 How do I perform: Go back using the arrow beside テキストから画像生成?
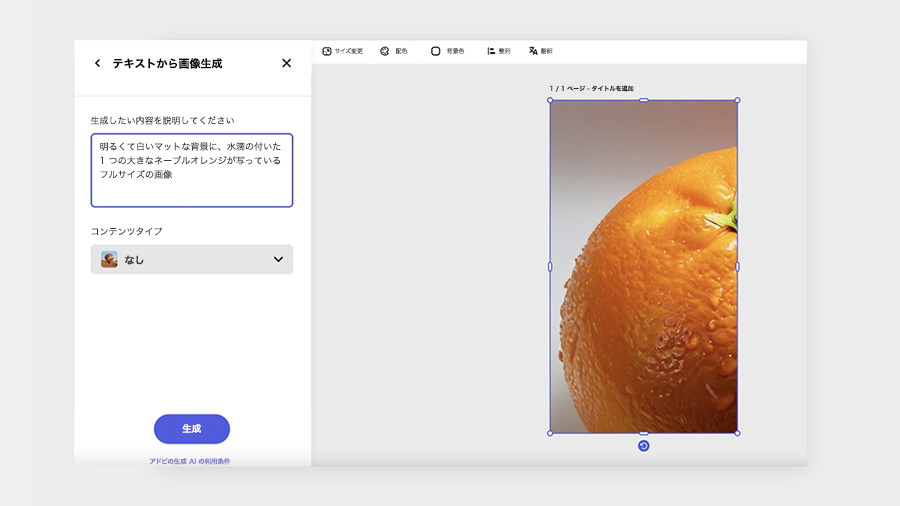(x=97, y=63)
